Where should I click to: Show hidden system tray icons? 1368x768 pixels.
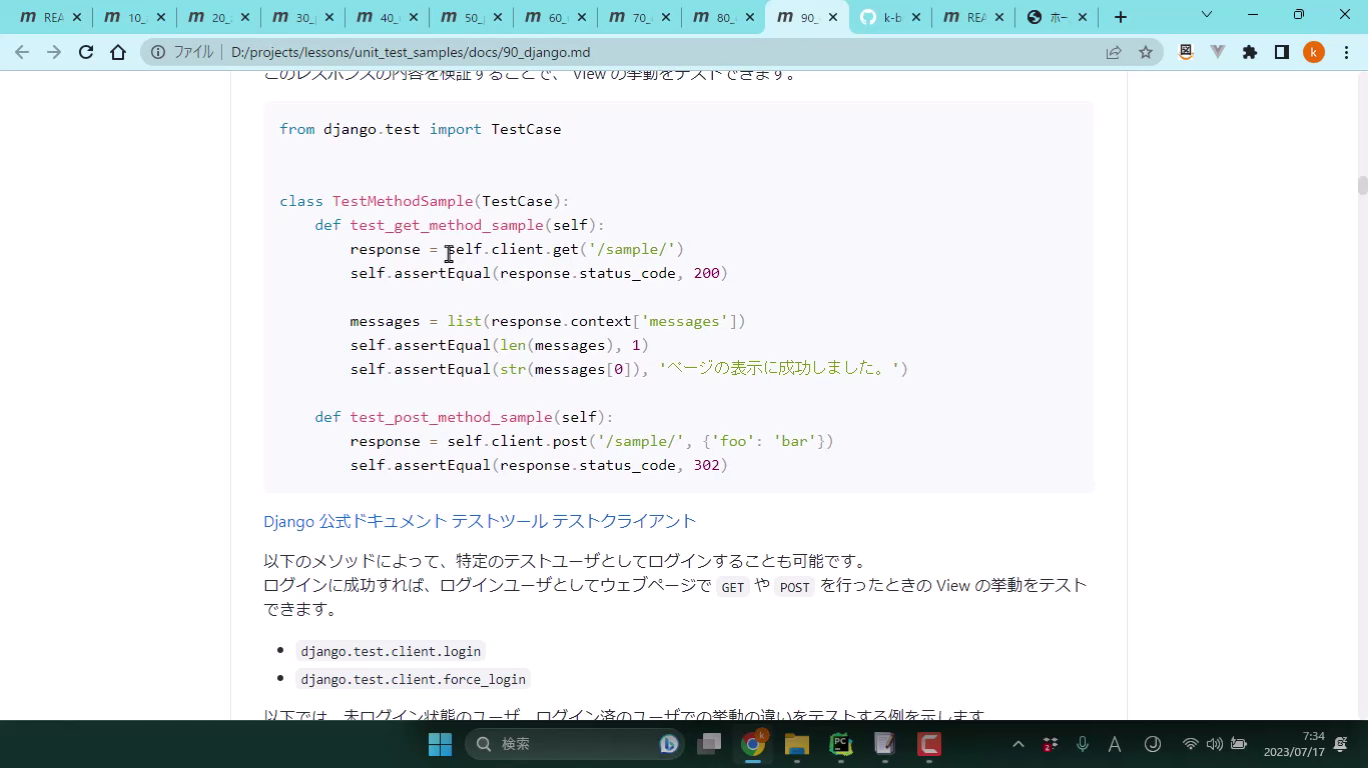[1018, 744]
